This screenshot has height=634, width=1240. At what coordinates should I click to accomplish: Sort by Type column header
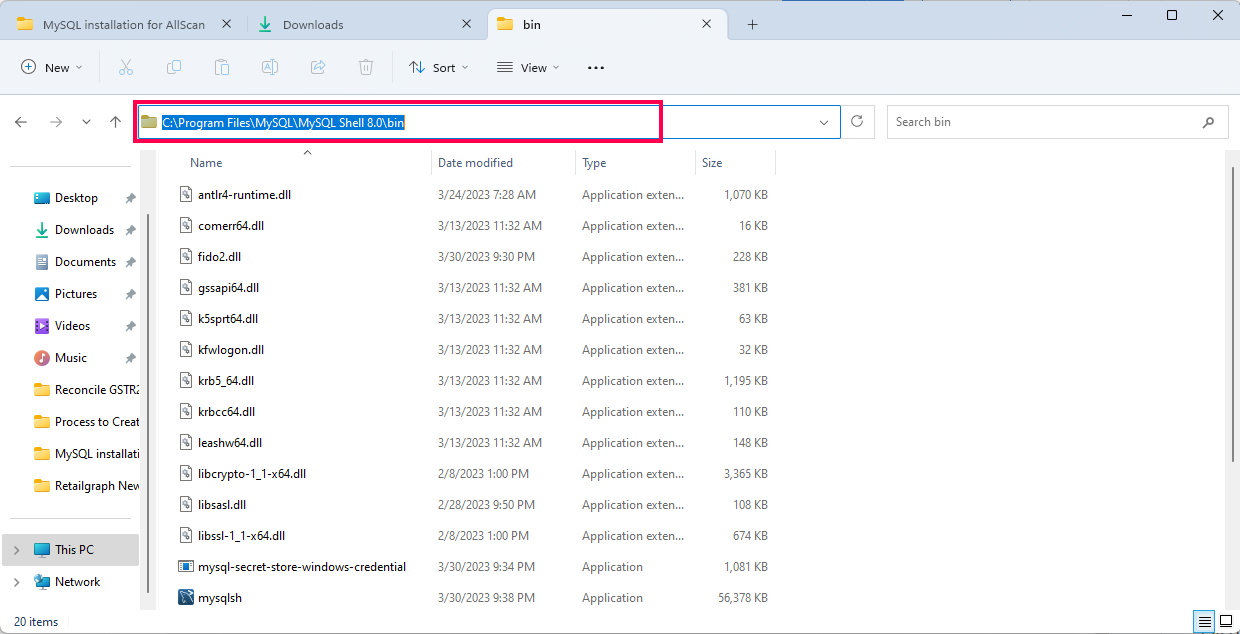(x=594, y=163)
